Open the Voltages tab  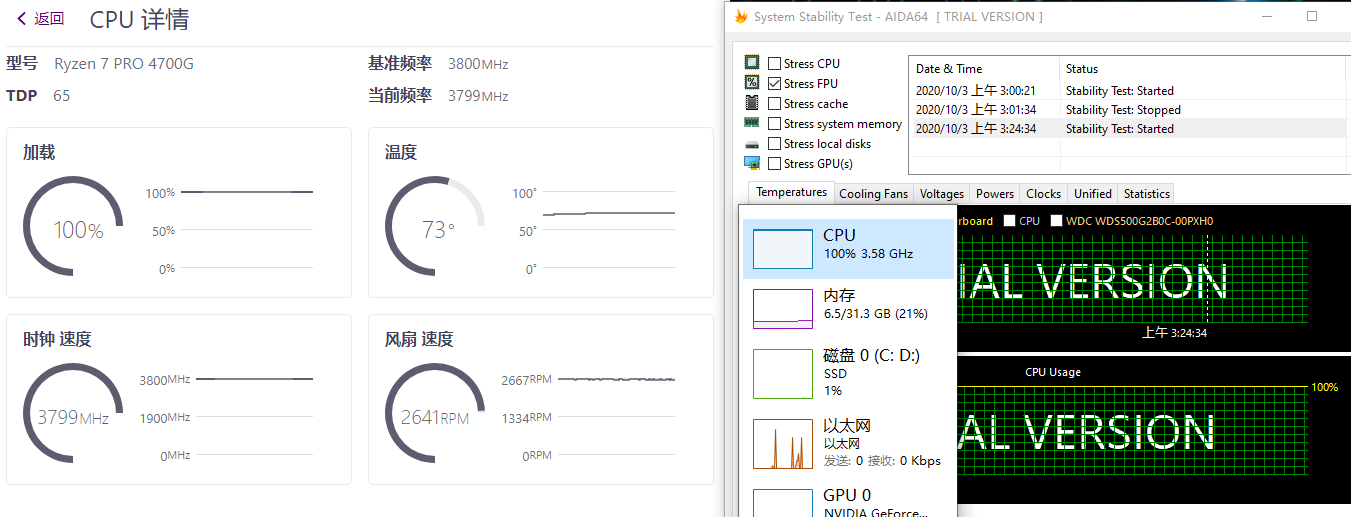pos(942,194)
